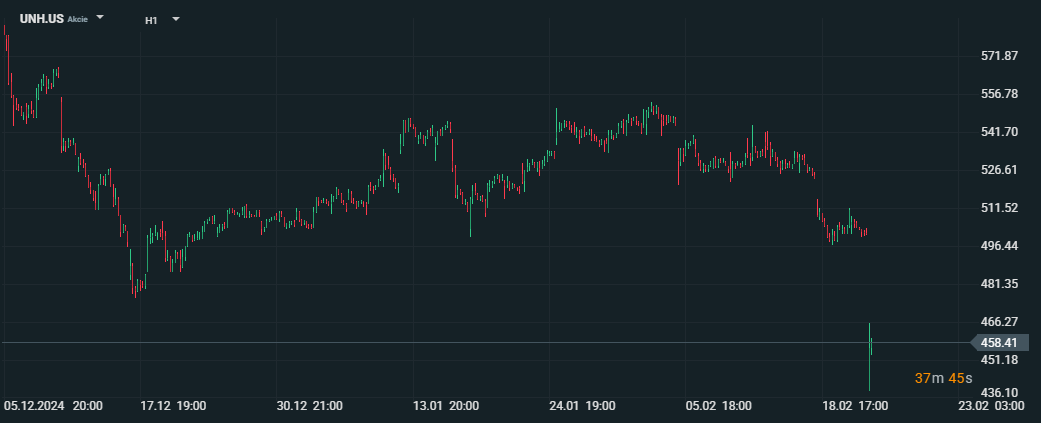Click the H1 interval label
The height and width of the screenshot is (423, 1041).
[151, 19]
